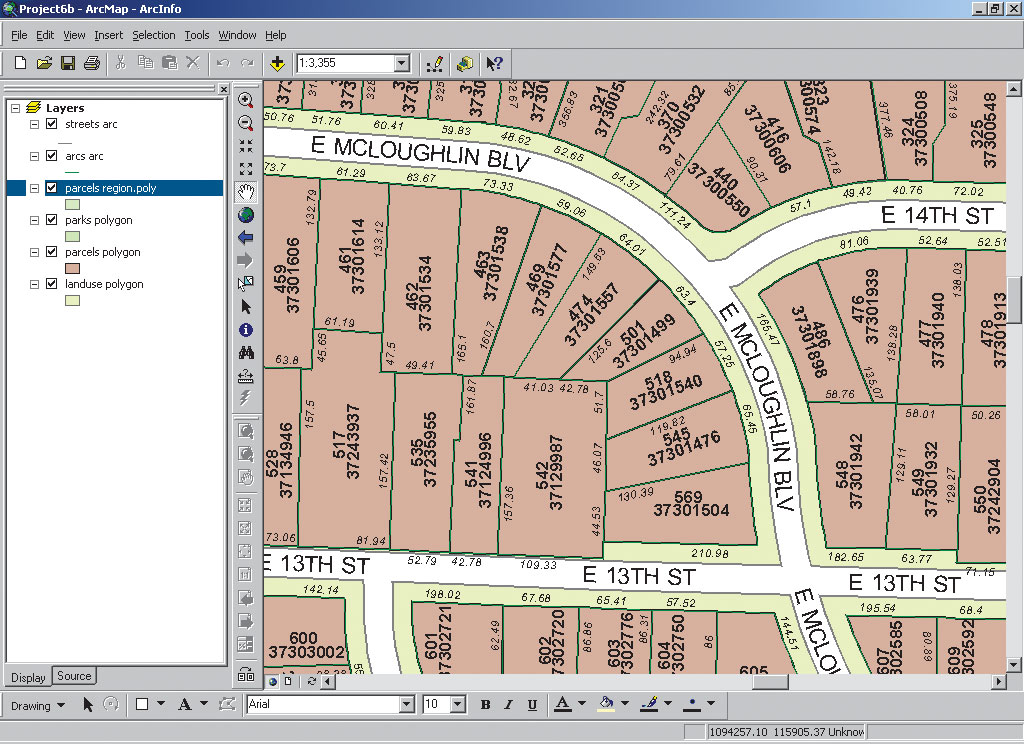Collapse the parcels polygon layer legend
Image resolution: width=1024 pixels, height=744 pixels.
(35, 252)
